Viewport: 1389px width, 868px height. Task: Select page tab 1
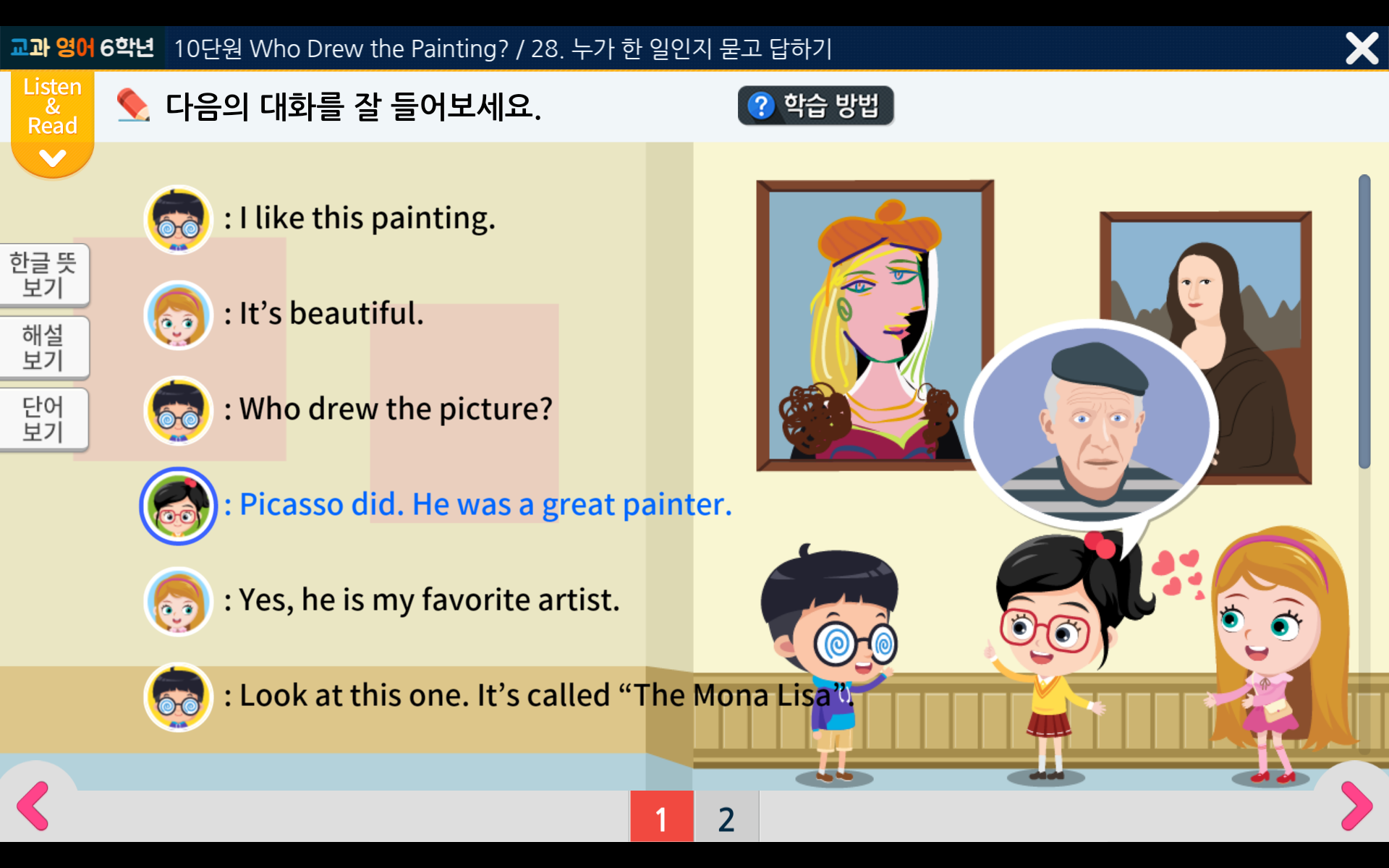click(x=661, y=817)
